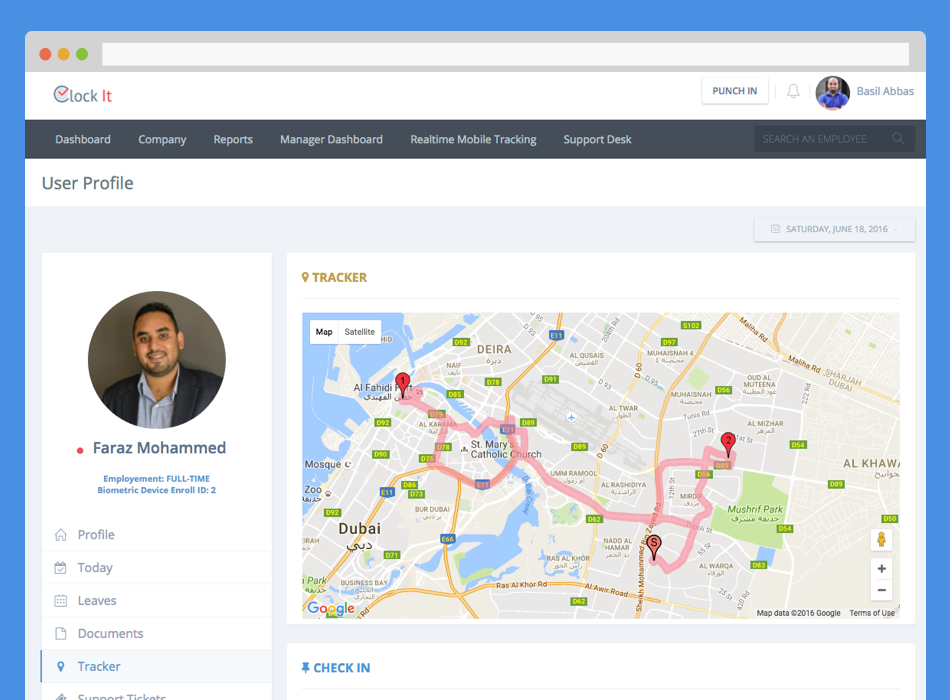Click Basil Abbas profile avatar
950x700 pixels.
[x=832, y=92]
